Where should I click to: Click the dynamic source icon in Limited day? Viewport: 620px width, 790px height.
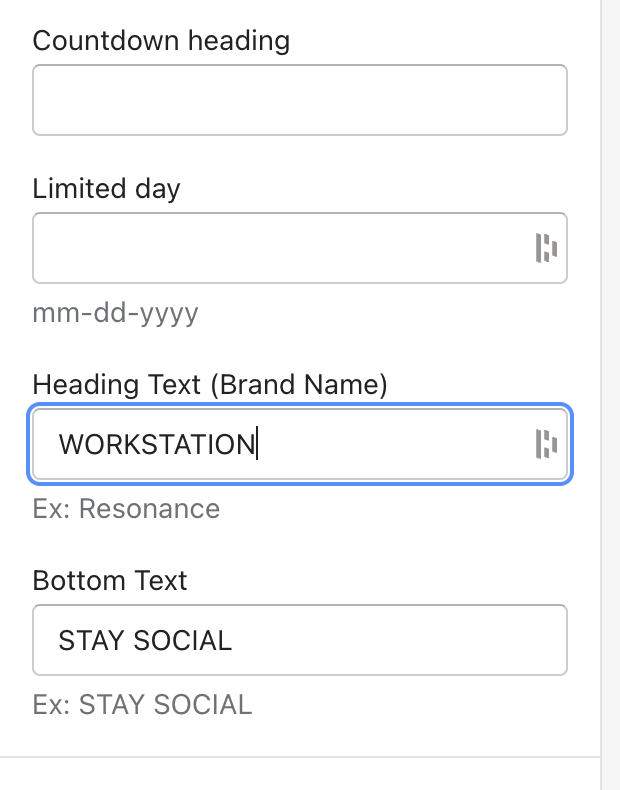pyautogui.click(x=546, y=248)
